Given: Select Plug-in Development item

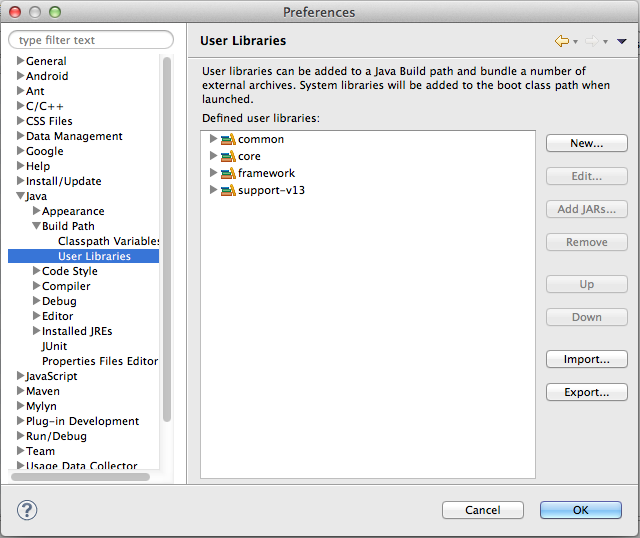Looking at the screenshot, I should (x=82, y=421).
